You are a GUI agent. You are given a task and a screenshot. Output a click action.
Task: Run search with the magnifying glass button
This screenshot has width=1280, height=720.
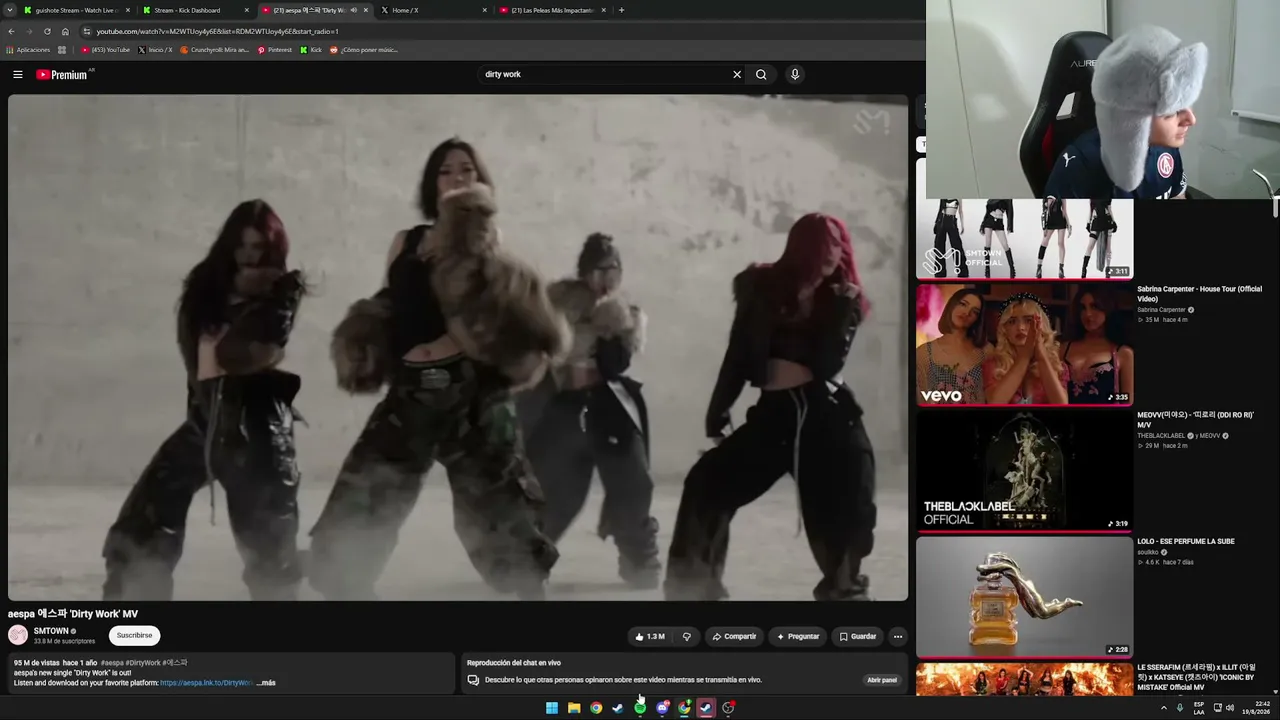click(x=761, y=74)
